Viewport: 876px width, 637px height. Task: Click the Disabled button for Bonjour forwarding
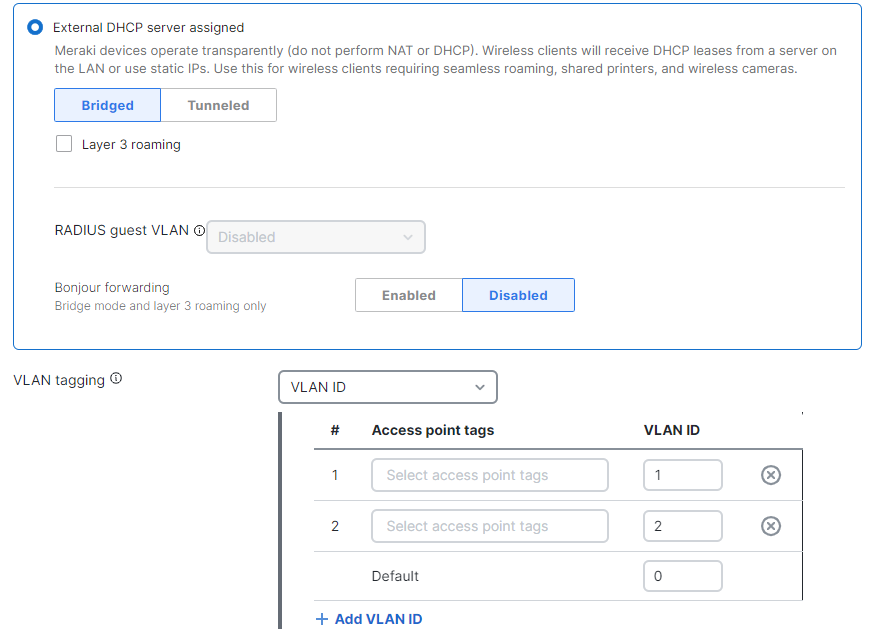518,295
